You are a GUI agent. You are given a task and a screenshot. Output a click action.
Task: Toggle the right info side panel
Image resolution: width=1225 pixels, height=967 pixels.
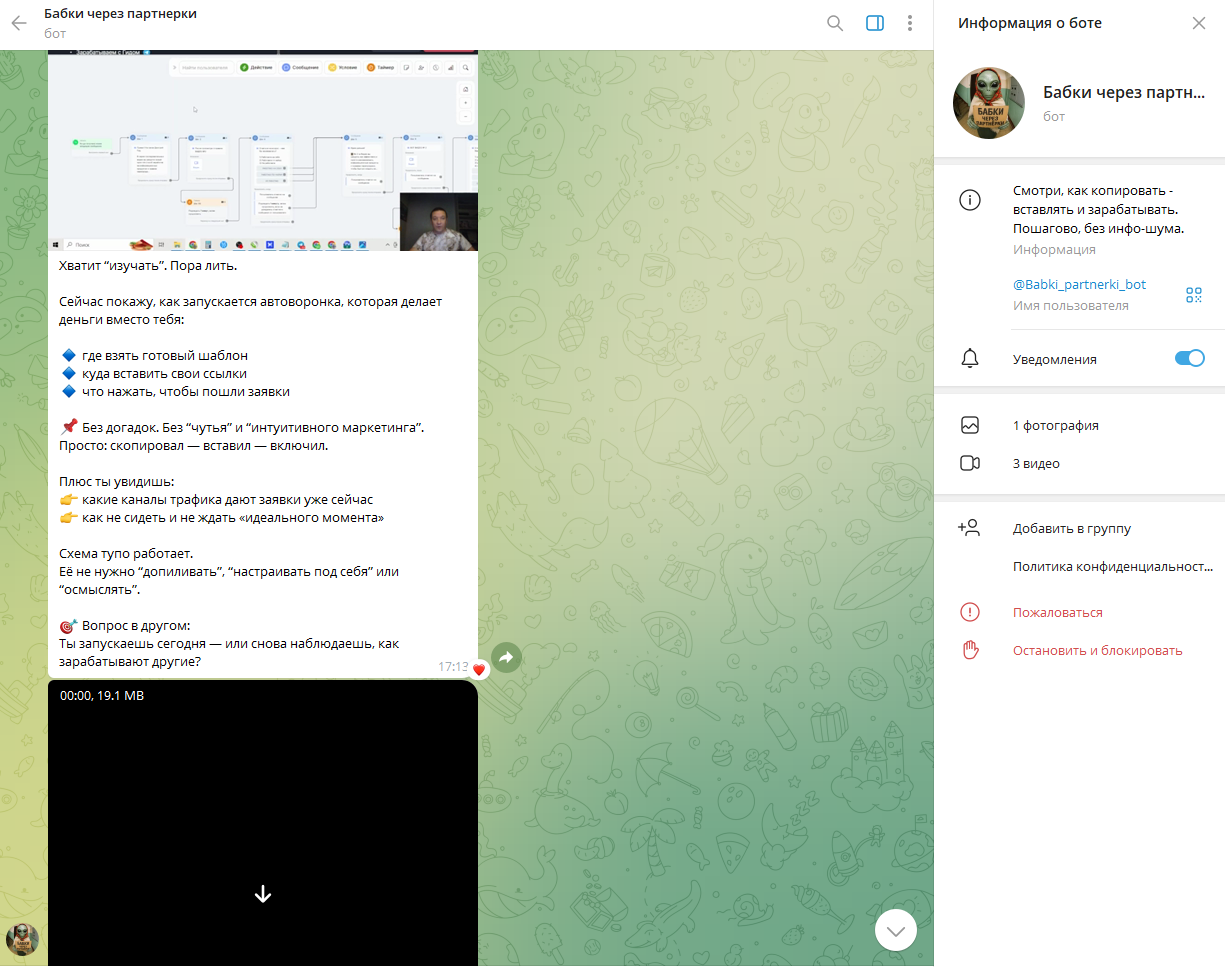tap(874, 23)
